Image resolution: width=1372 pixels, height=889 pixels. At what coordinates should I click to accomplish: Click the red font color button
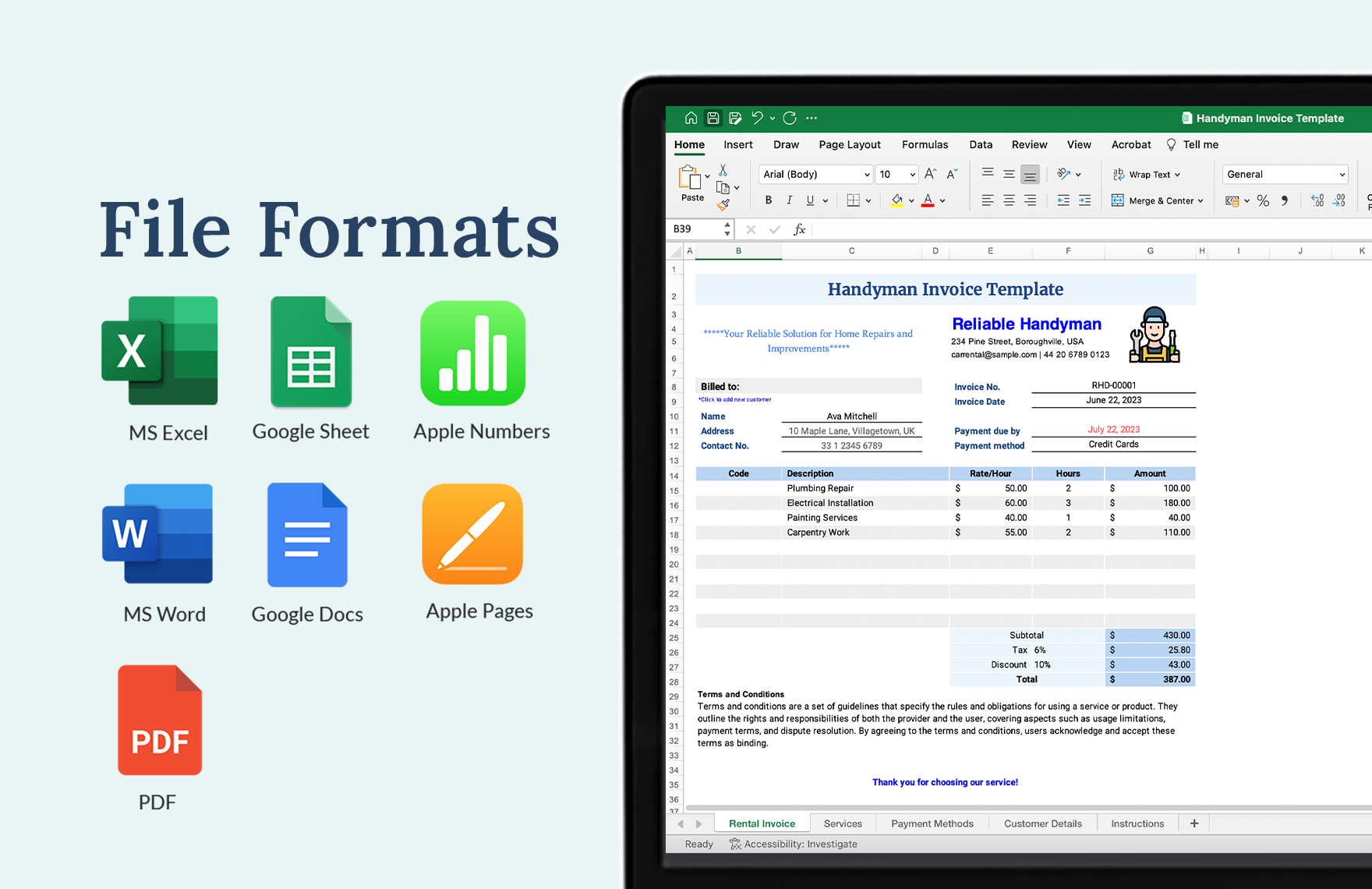(x=928, y=200)
